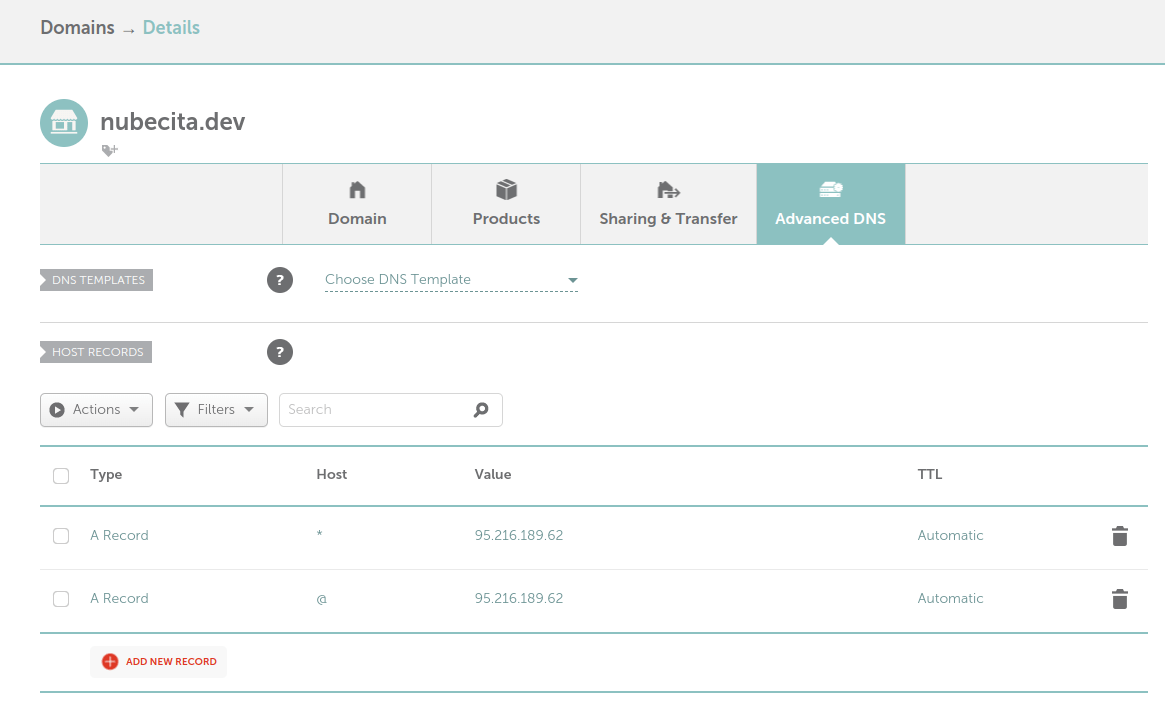The height and width of the screenshot is (714, 1165).
Task: Go back to Domains breadcrumb
Action: point(77,27)
